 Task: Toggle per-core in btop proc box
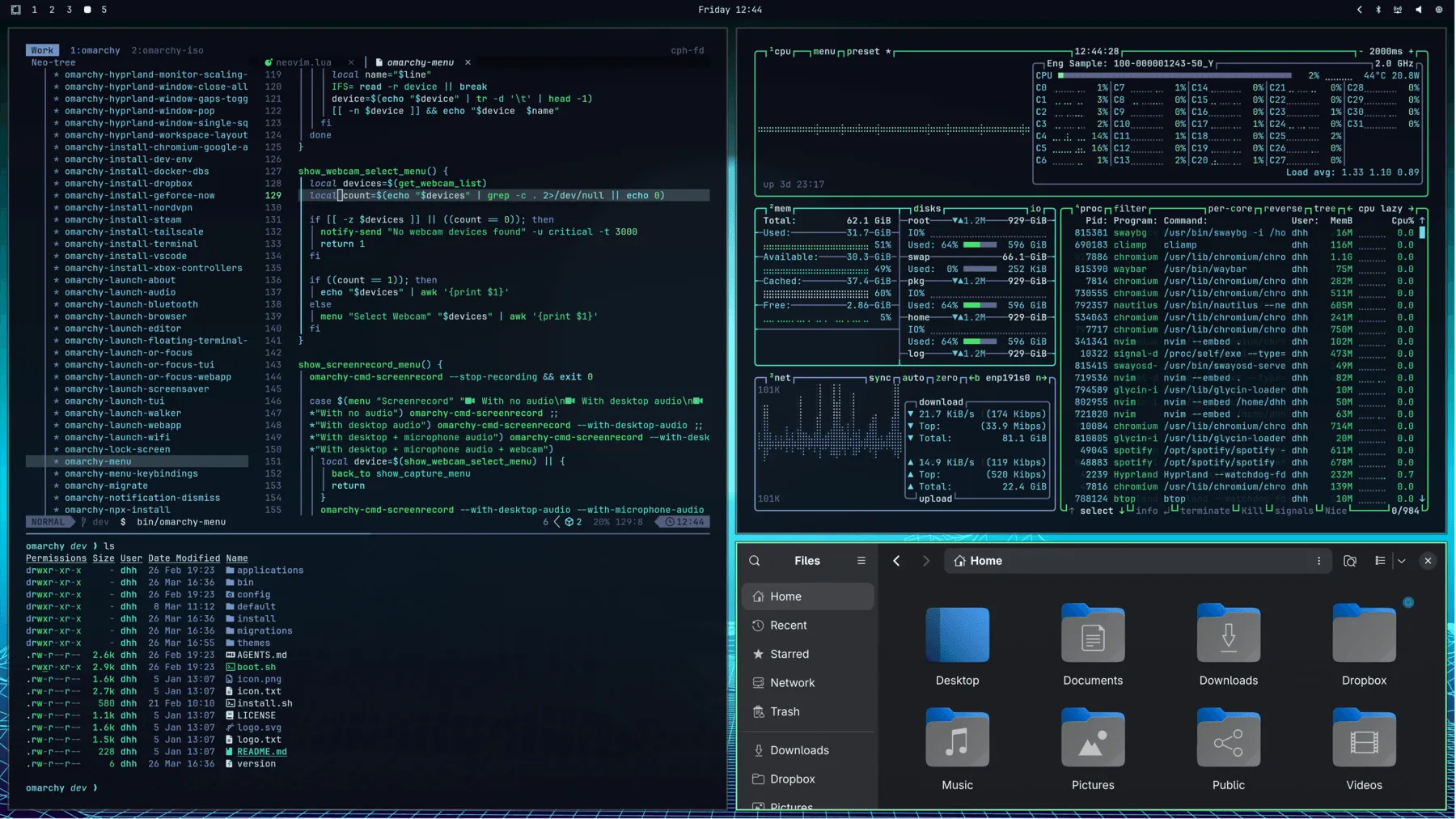(1230, 209)
